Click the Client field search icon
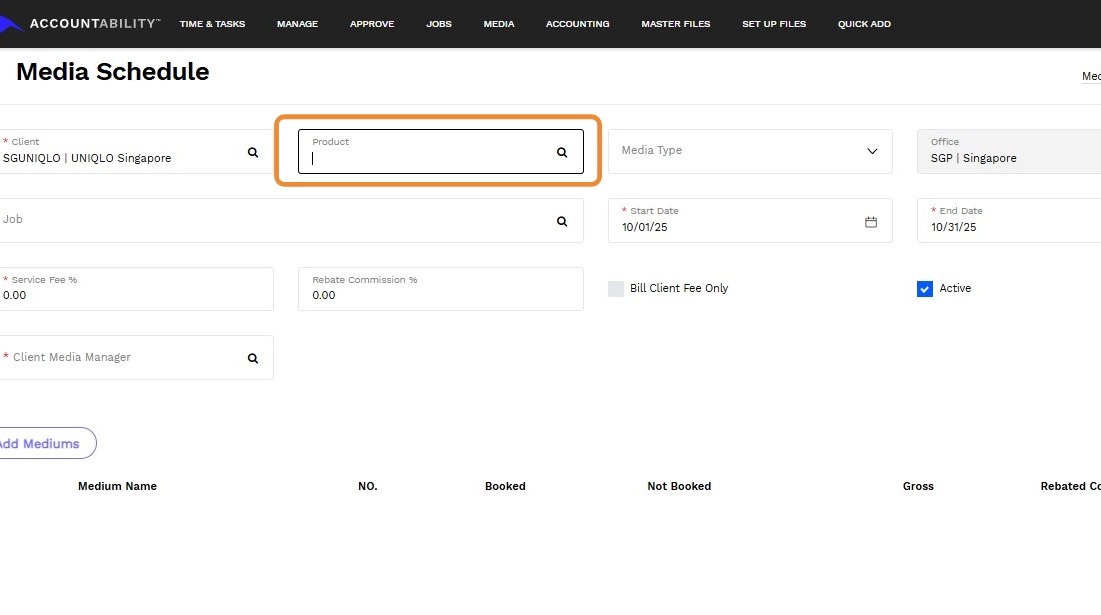 tap(253, 152)
